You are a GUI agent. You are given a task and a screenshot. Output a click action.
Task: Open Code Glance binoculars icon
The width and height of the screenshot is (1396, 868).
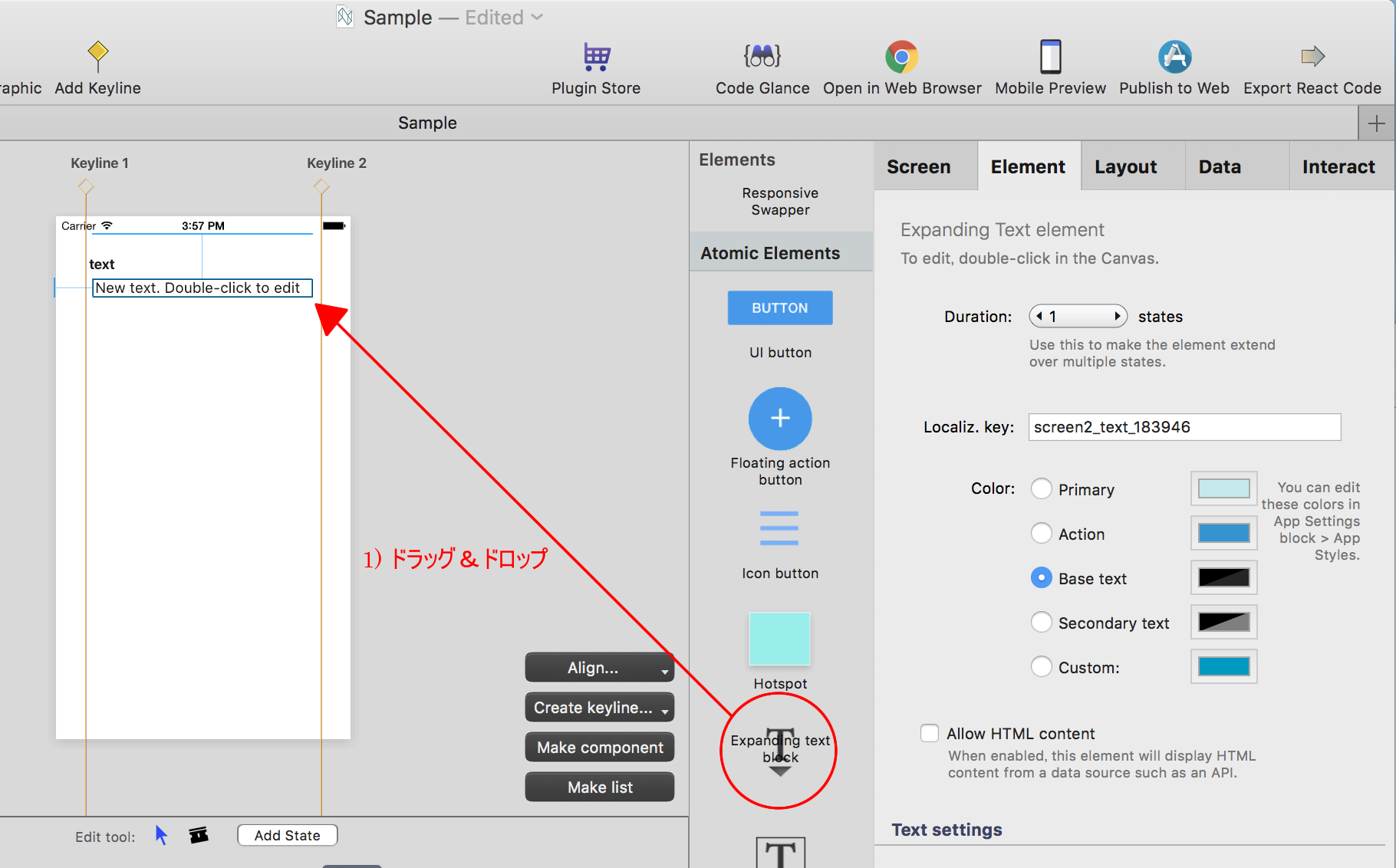(x=762, y=56)
